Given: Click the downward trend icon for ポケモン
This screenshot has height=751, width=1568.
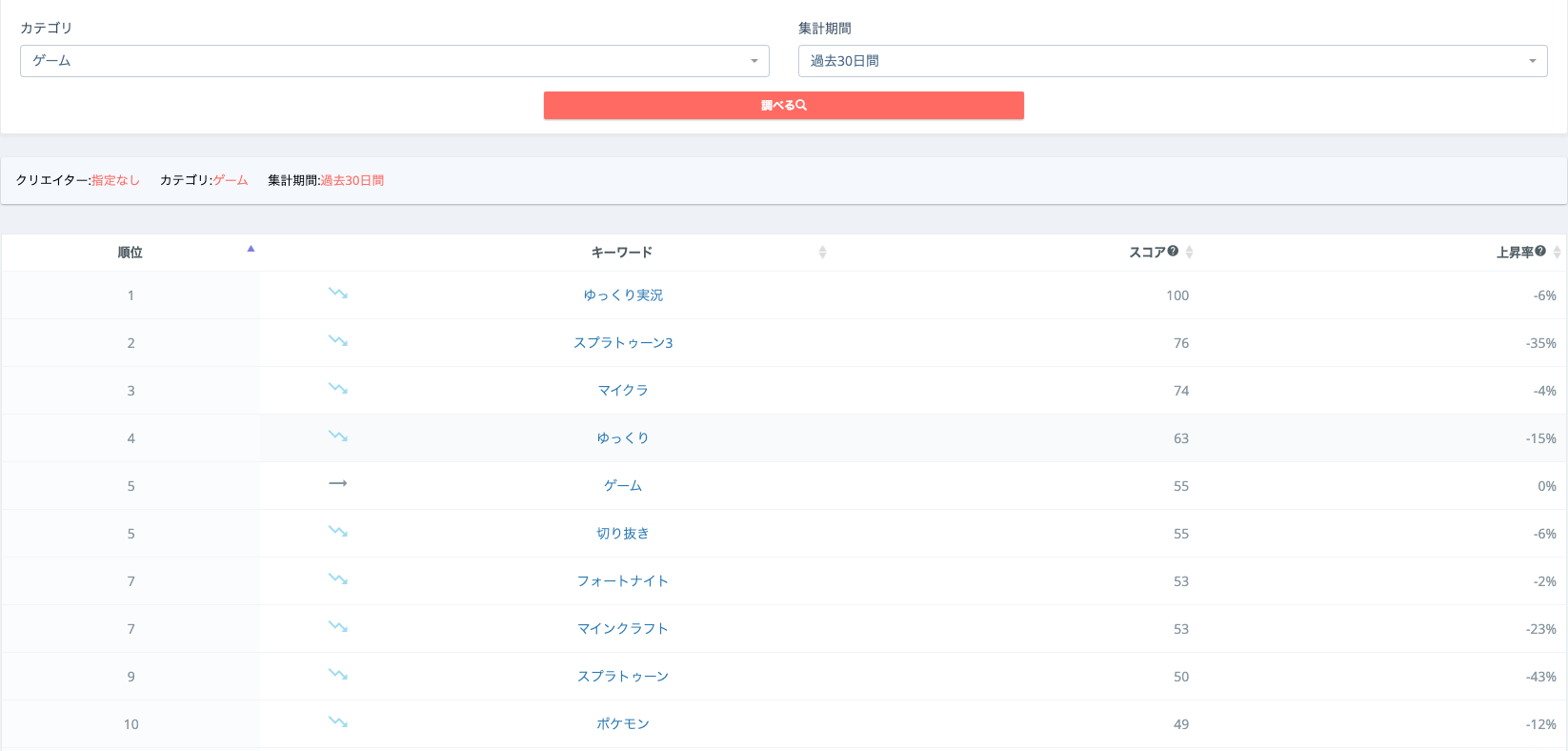Looking at the screenshot, I should pos(338,722).
